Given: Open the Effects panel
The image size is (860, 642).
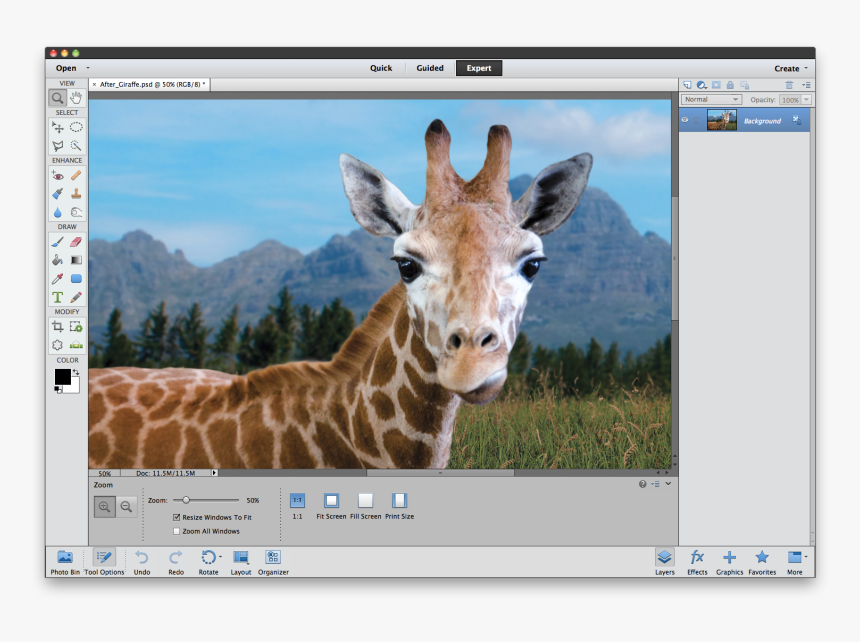Looking at the screenshot, I should tap(697, 560).
